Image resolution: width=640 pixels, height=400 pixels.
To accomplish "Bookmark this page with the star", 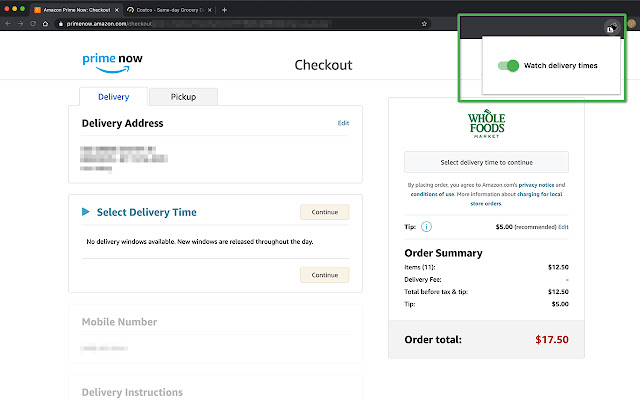I will pos(424,24).
